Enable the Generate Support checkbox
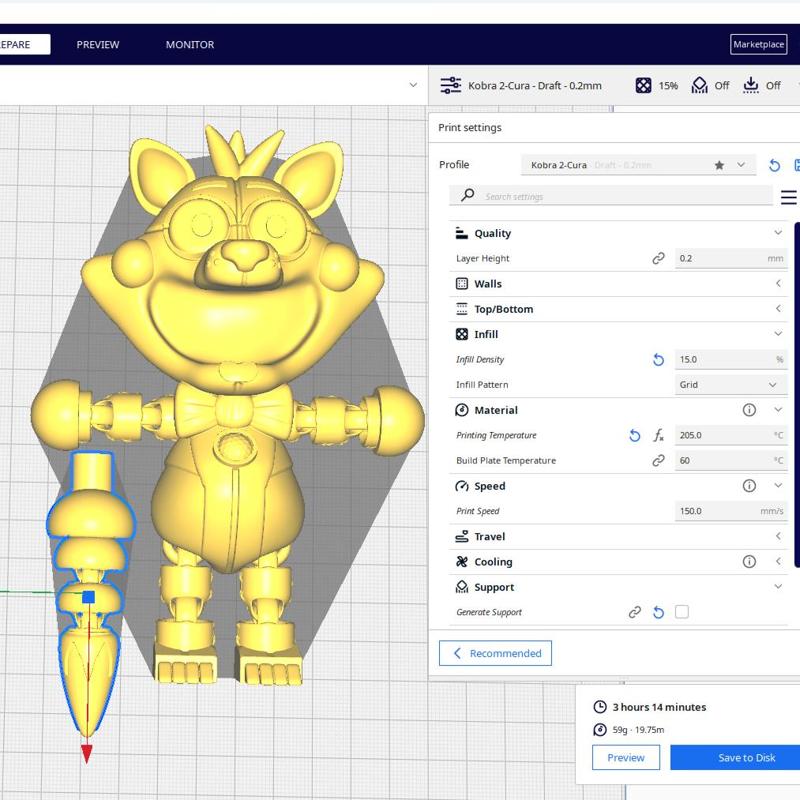 pyautogui.click(x=682, y=612)
